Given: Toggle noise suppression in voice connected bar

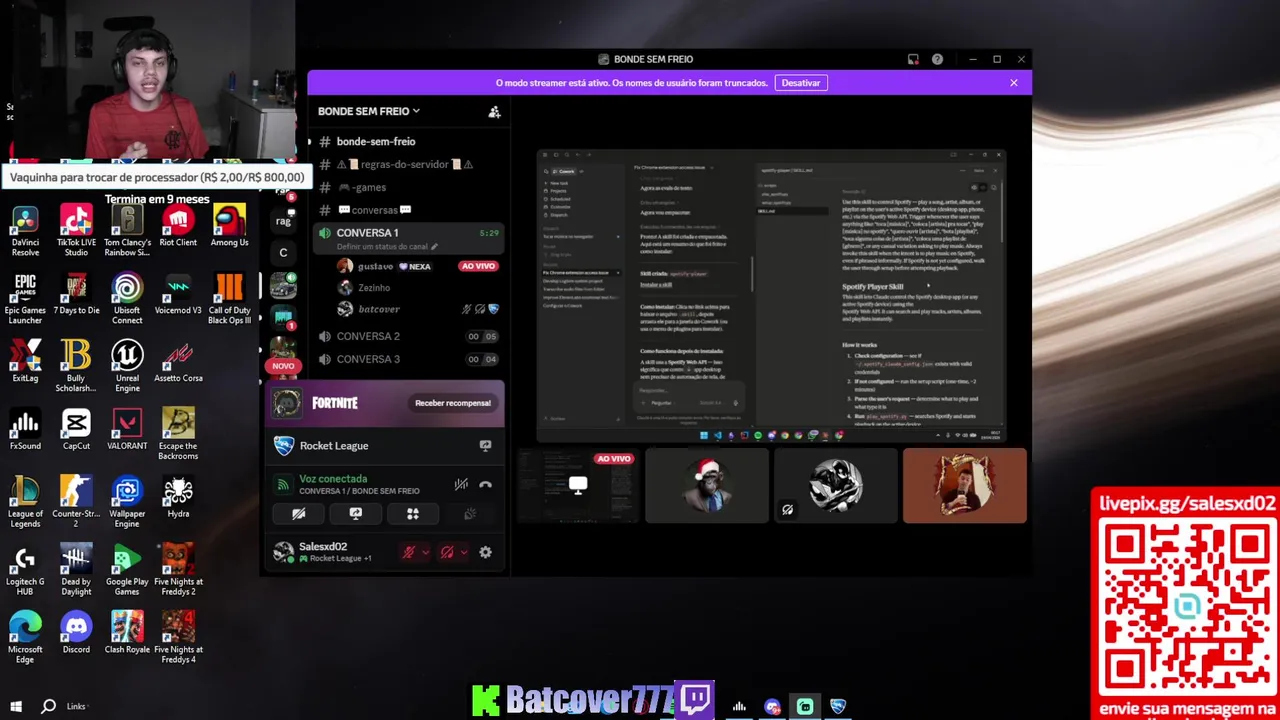Looking at the screenshot, I should pyautogui.click(x=461, y=485).
